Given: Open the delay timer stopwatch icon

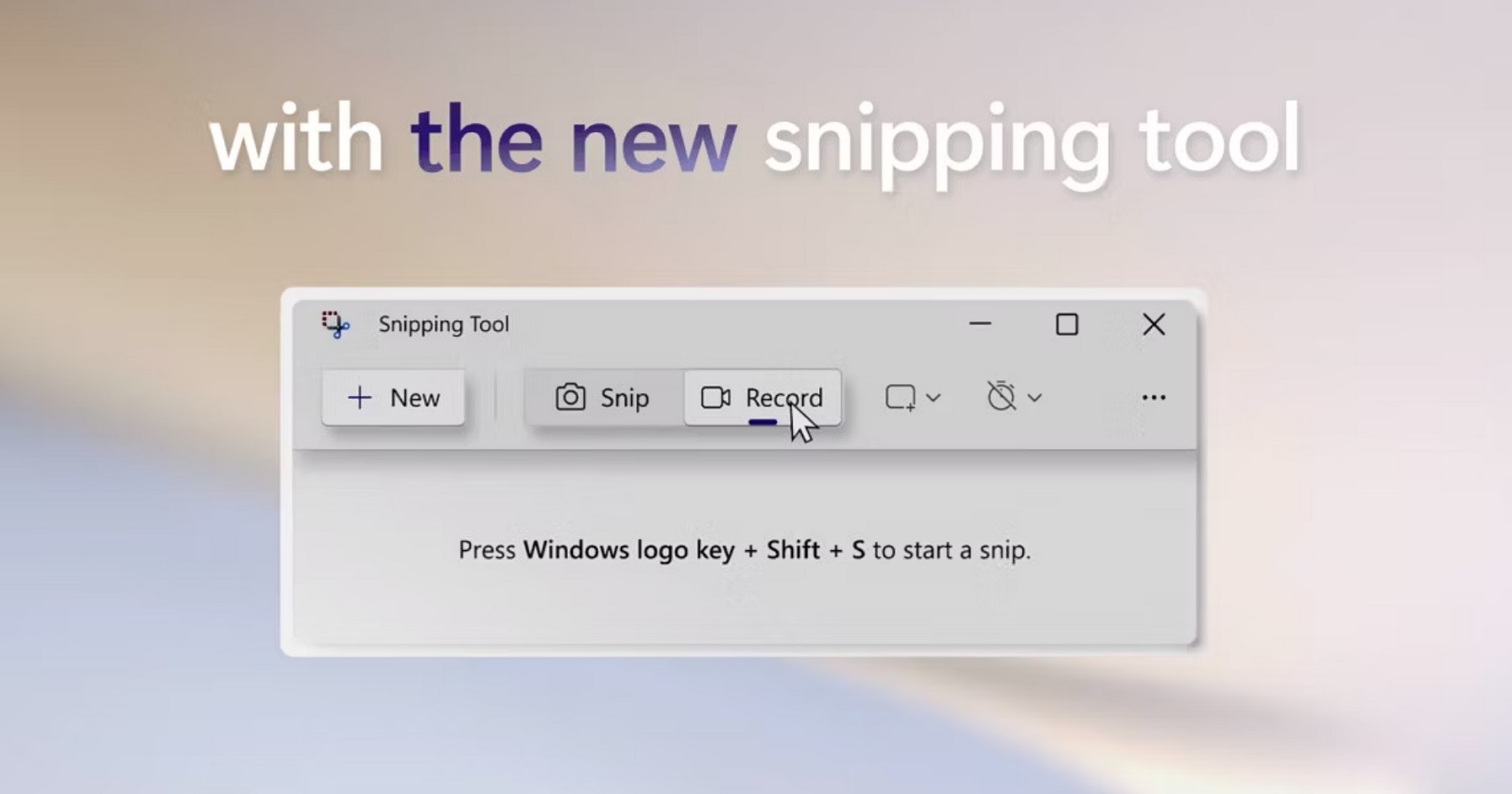Looking at the screenshot, I should point(1002,396).
